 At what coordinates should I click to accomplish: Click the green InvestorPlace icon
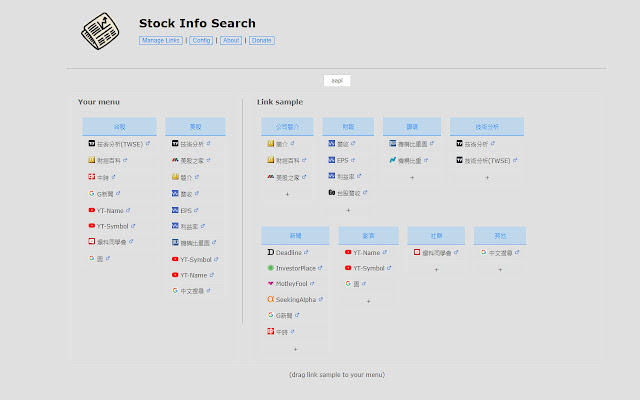point(271,268)
